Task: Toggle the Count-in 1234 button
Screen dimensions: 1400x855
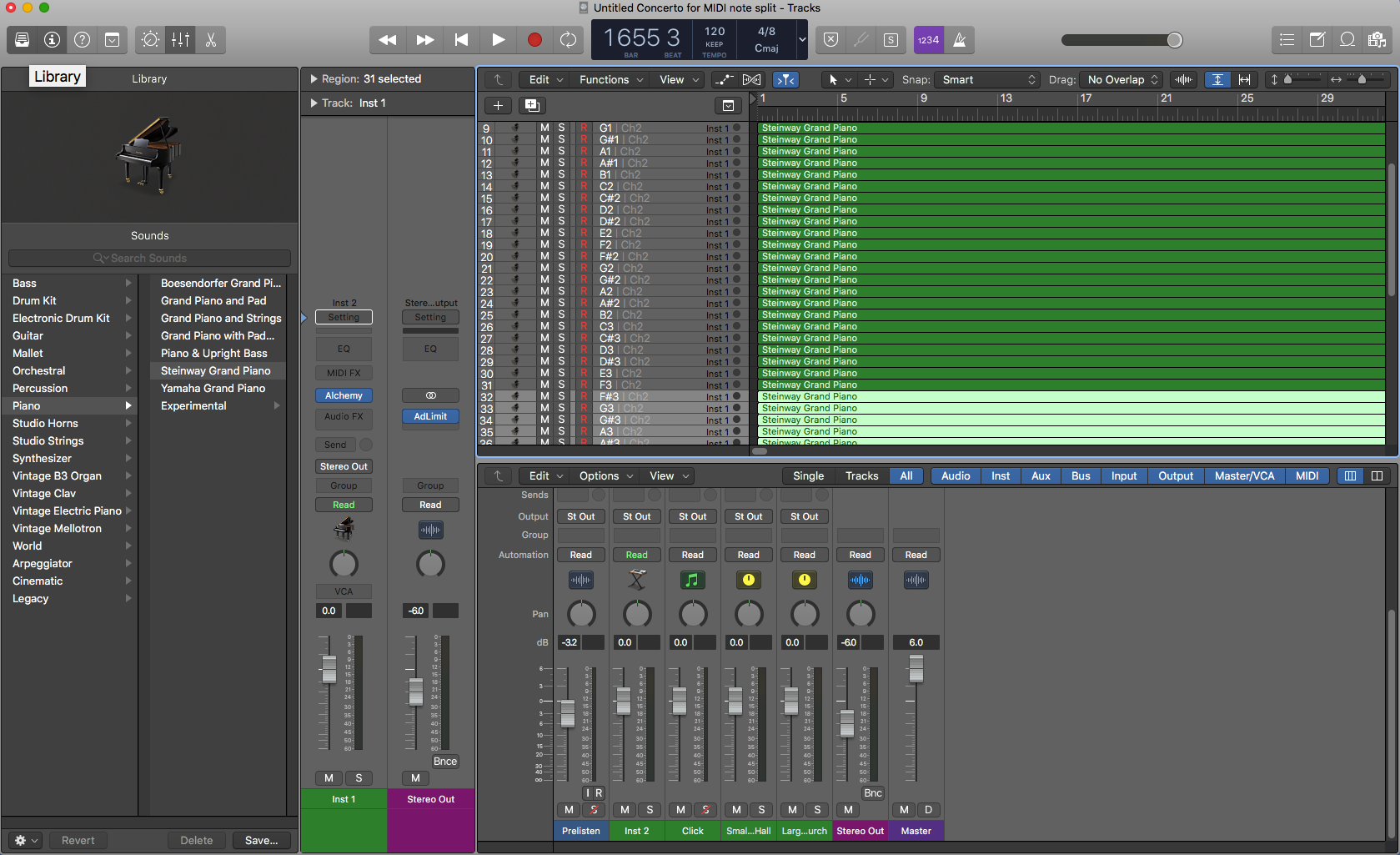Action: coord(928,39)
